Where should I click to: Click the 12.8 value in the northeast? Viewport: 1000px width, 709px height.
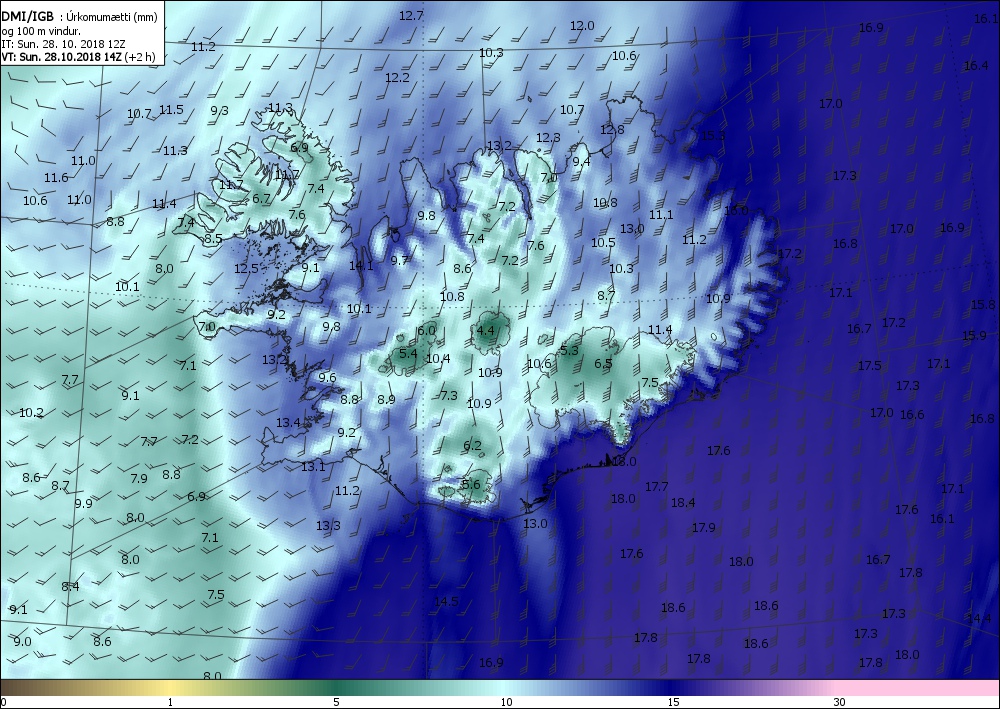tap(612, 129)
